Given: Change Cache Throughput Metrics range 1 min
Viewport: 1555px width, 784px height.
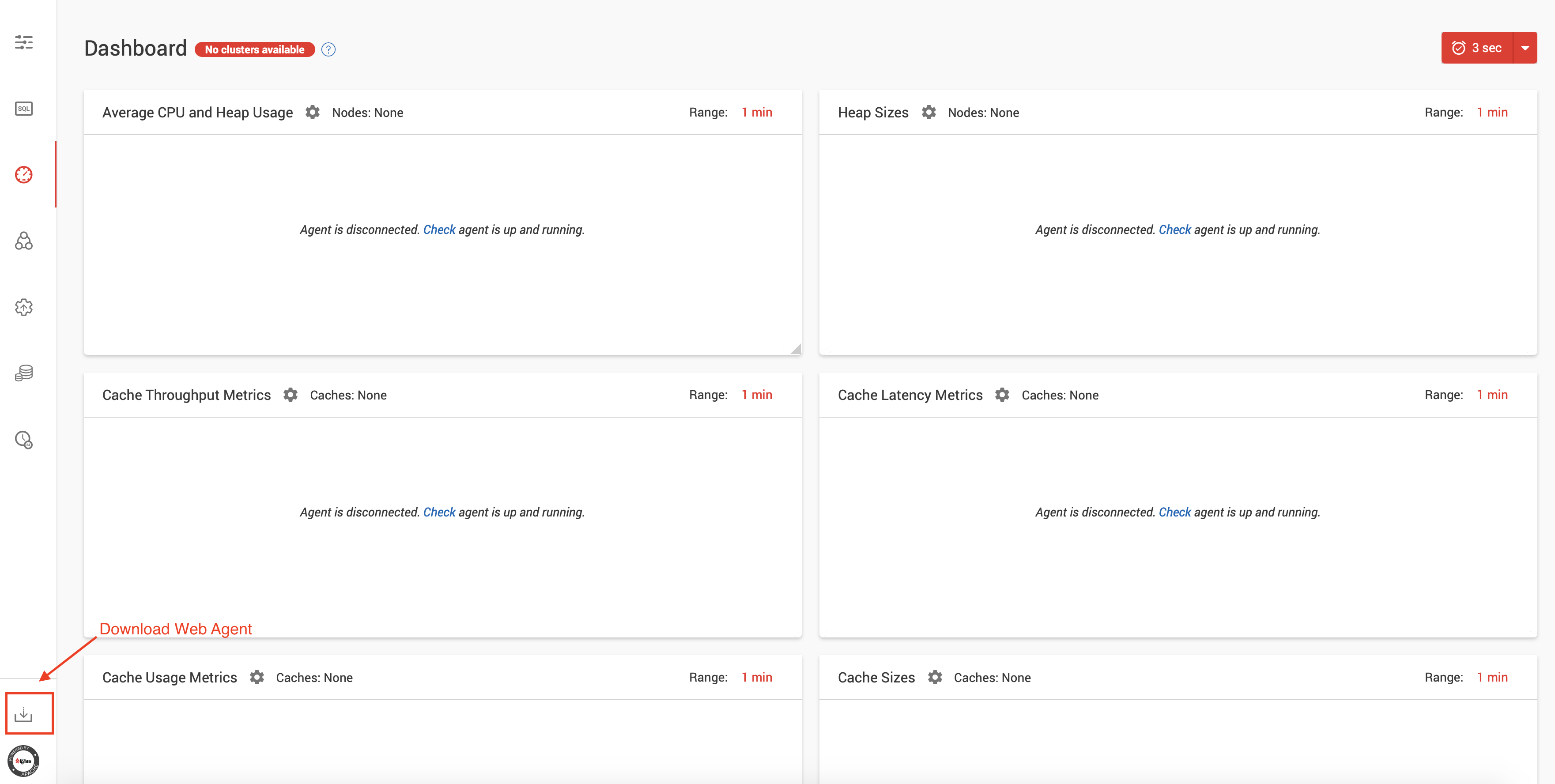Looking at the screenshot, I should point(756,395).
